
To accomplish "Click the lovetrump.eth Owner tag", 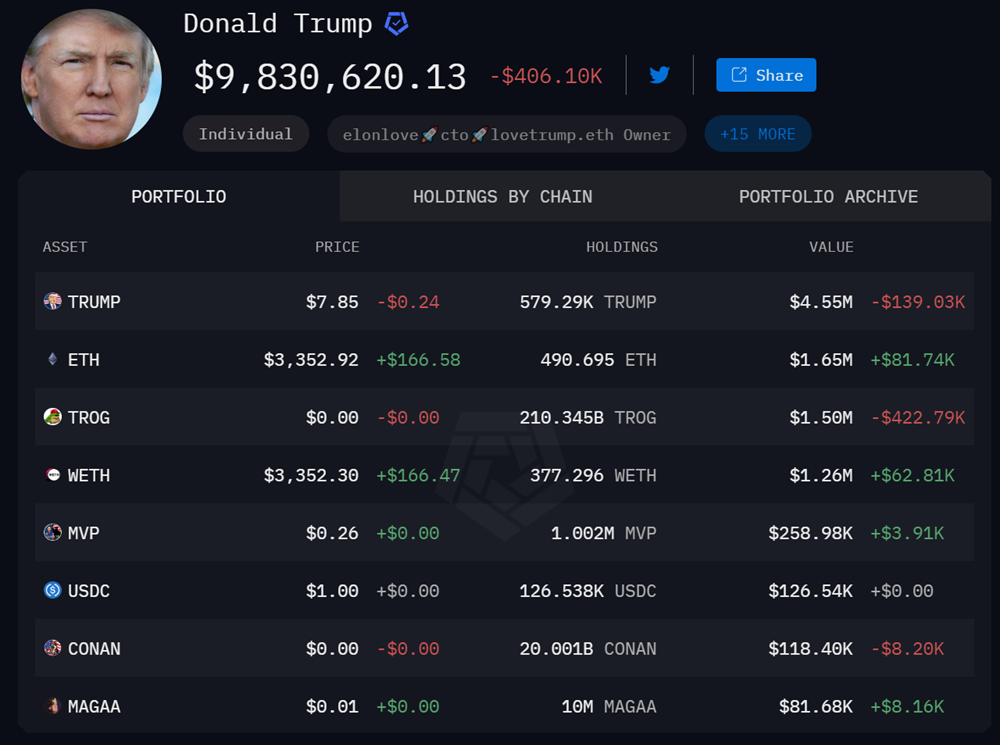I will (x=506, y=134).
